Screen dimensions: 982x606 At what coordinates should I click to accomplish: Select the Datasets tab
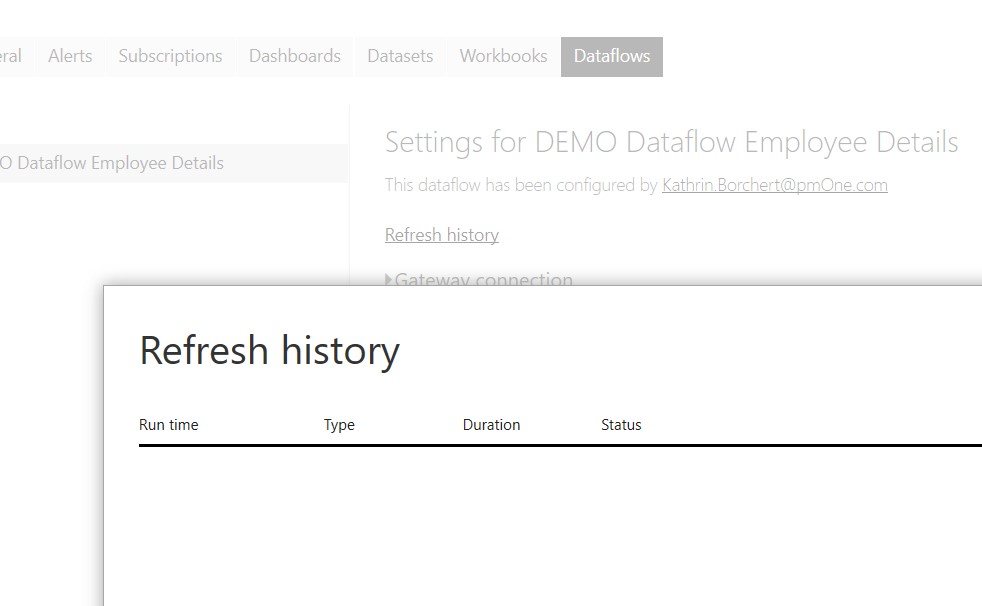(400, 56)
